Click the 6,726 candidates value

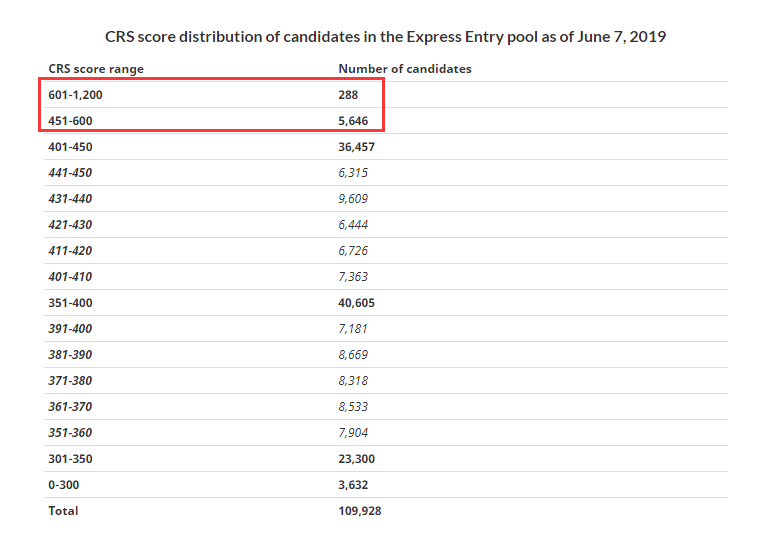[353, 250]
